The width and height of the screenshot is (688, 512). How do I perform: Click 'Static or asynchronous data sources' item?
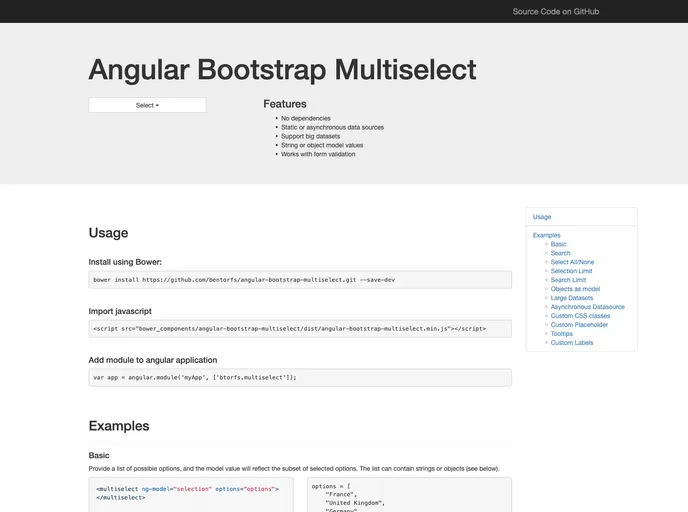point(332,127)
